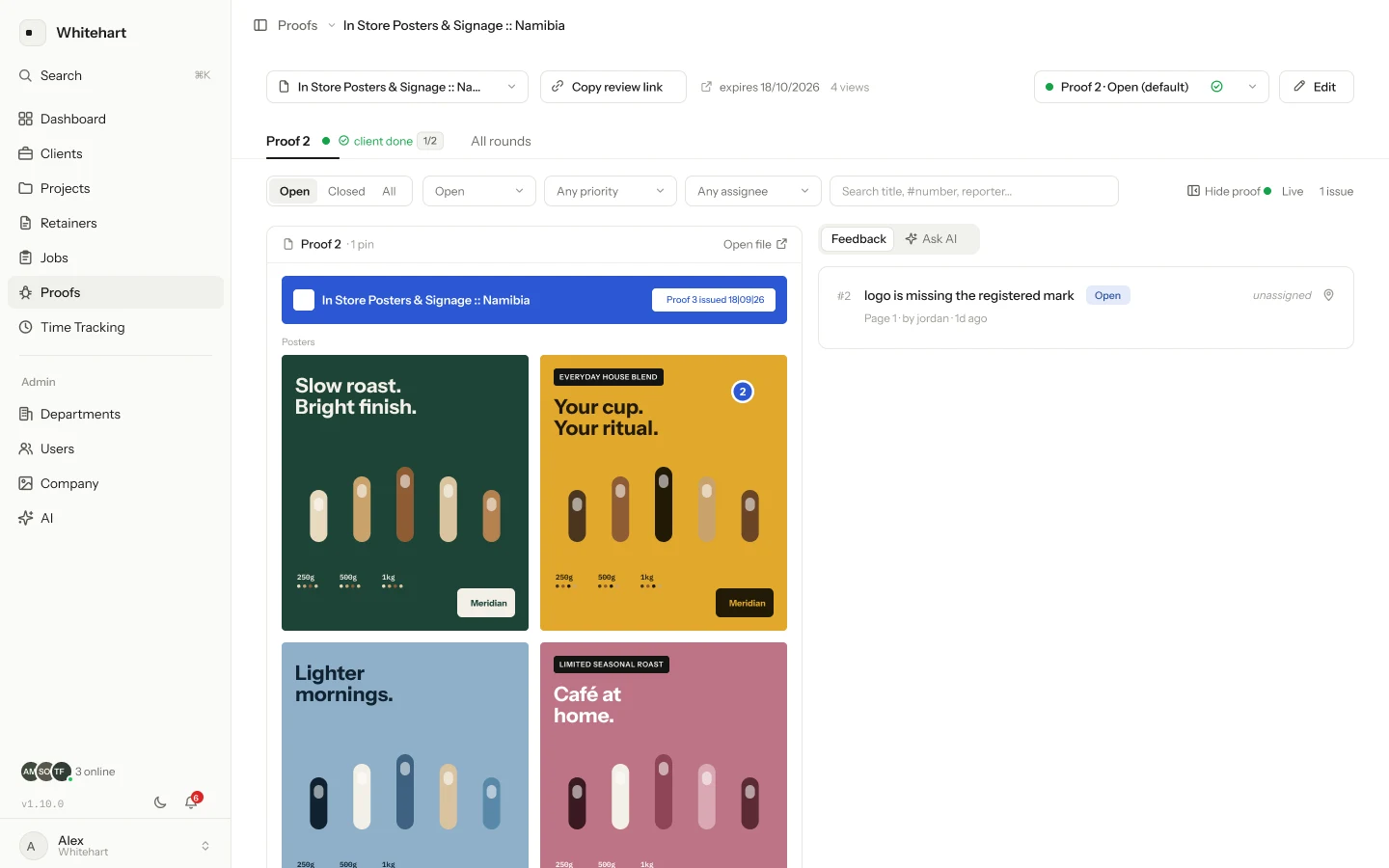This screenshot has width=1389, height=868.
Task: Open the Proof 2 · Open (default) version dropdown
Action: (1151, 87)
